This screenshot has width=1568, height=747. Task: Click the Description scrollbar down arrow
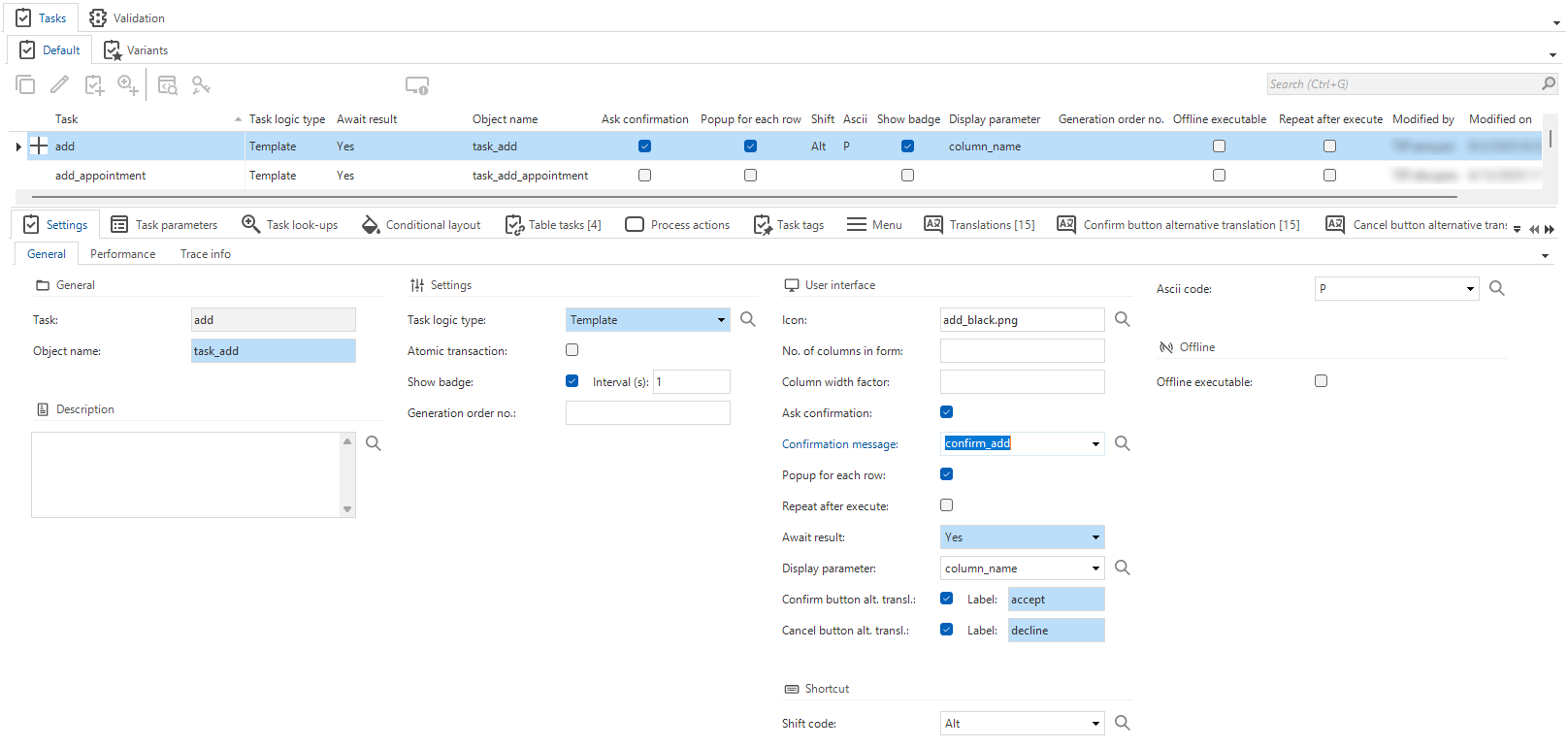click(347, 509)
